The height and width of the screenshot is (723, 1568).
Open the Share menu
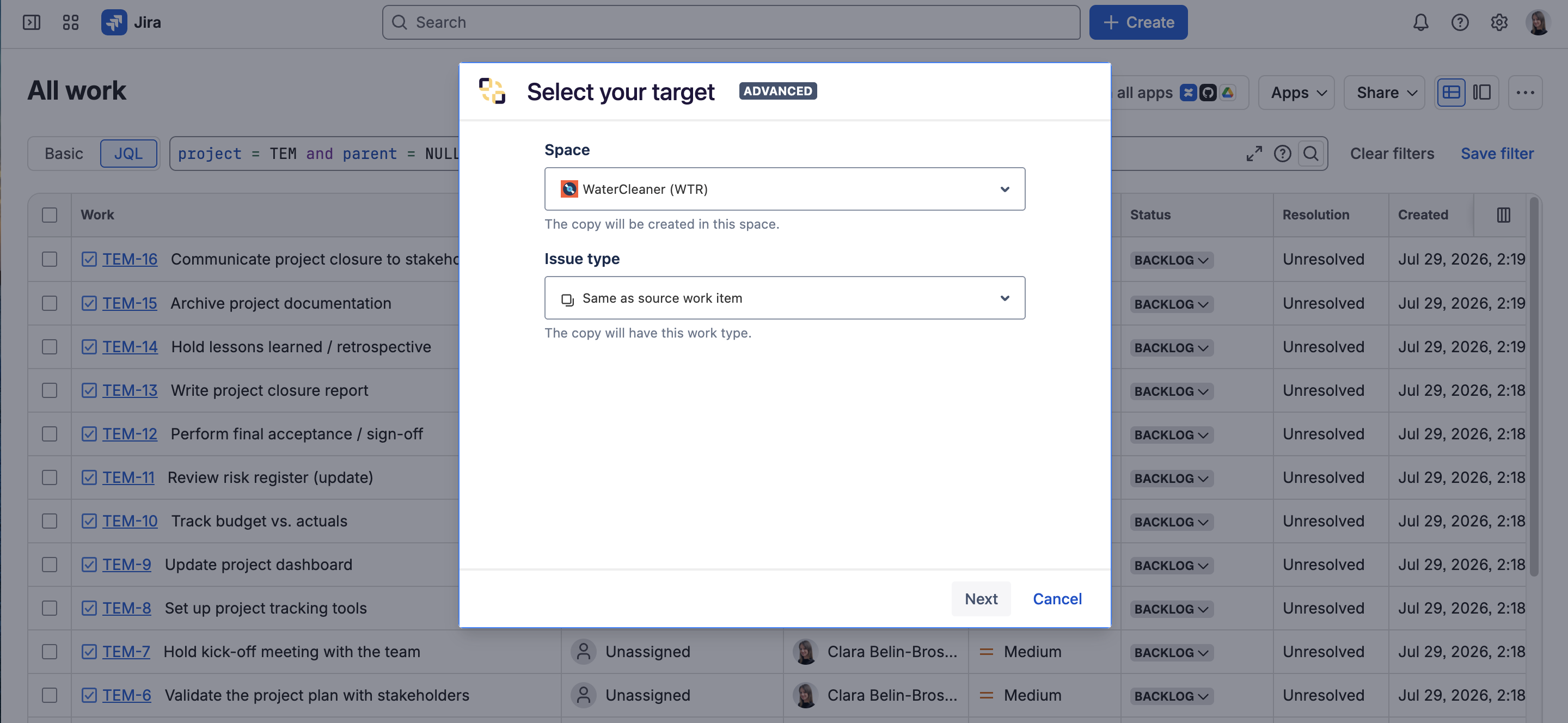1384,93
